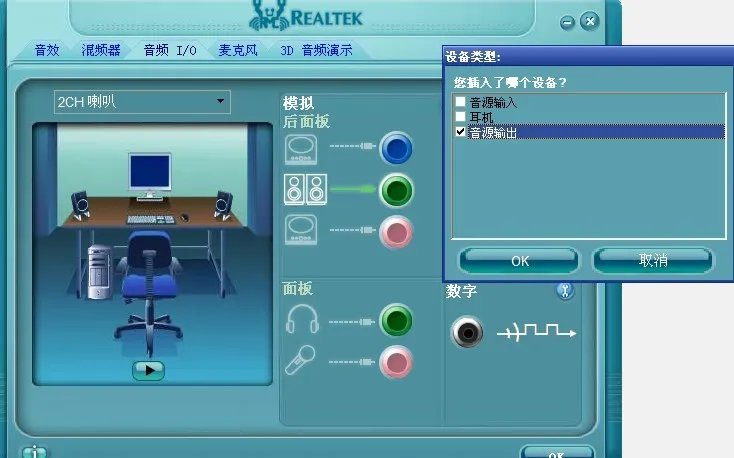This screenshot has width=734, height=458.
Task: Open digital settings wrench icon beside 数字
Action: tap(565, 291)
